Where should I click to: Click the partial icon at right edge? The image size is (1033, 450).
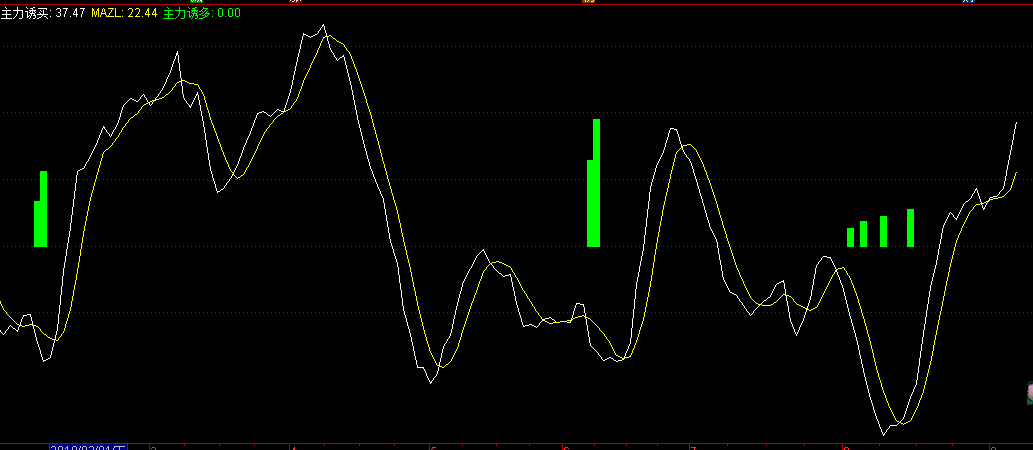1029,394
